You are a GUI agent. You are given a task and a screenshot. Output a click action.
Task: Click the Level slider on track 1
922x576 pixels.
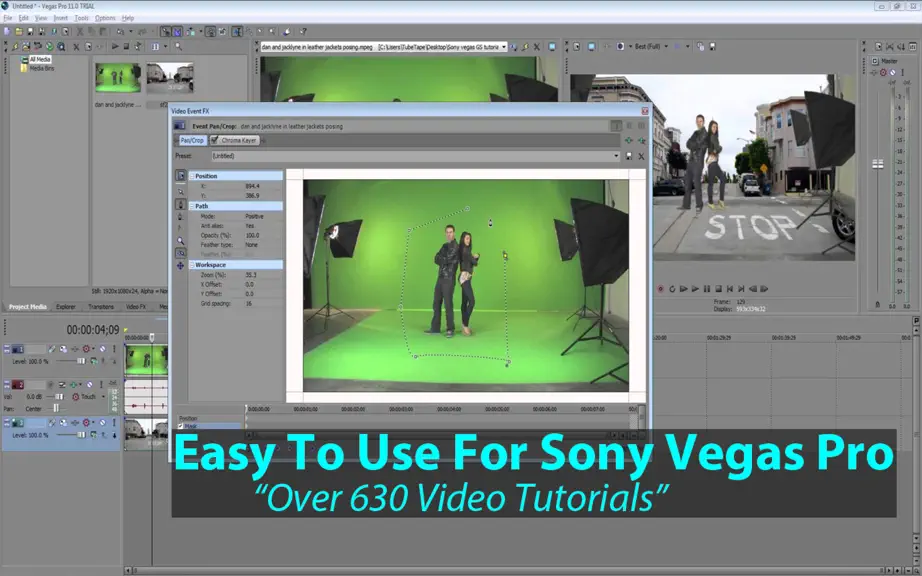click(x=81, y=361)
